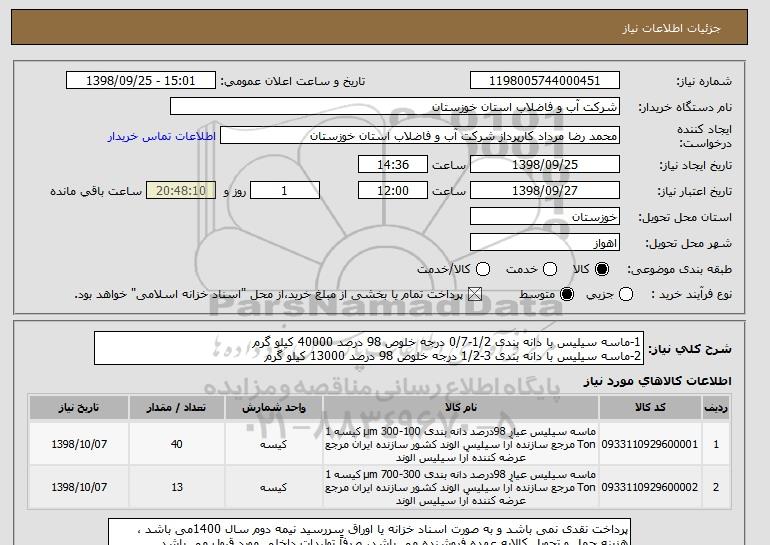The image size is (770, 545).
Task: Select the کالا radio button
Action: 602,269
